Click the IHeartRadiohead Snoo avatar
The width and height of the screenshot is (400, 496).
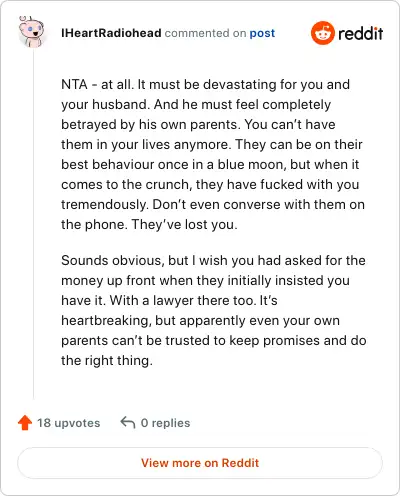32,32
